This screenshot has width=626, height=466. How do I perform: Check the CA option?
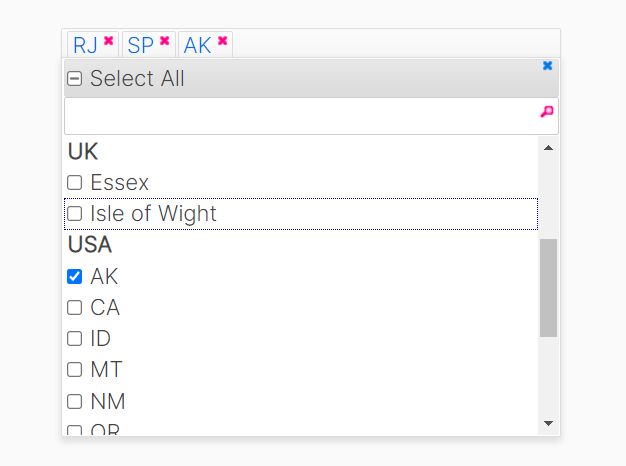click(x=75, y=307)
